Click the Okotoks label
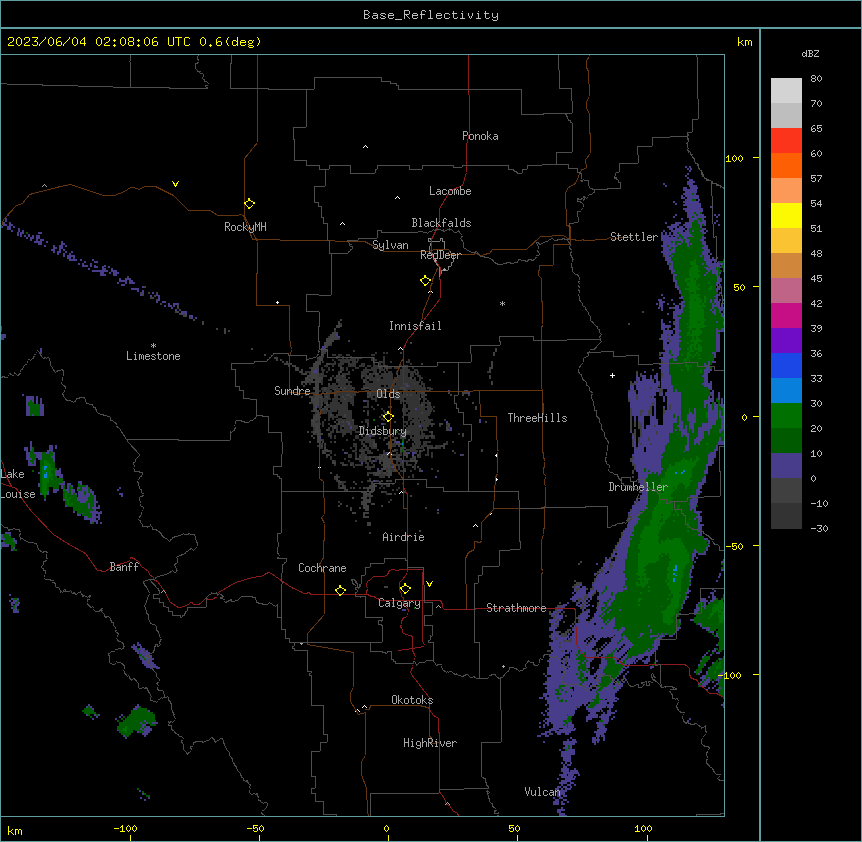862x842 pixels. click(412, 700)
